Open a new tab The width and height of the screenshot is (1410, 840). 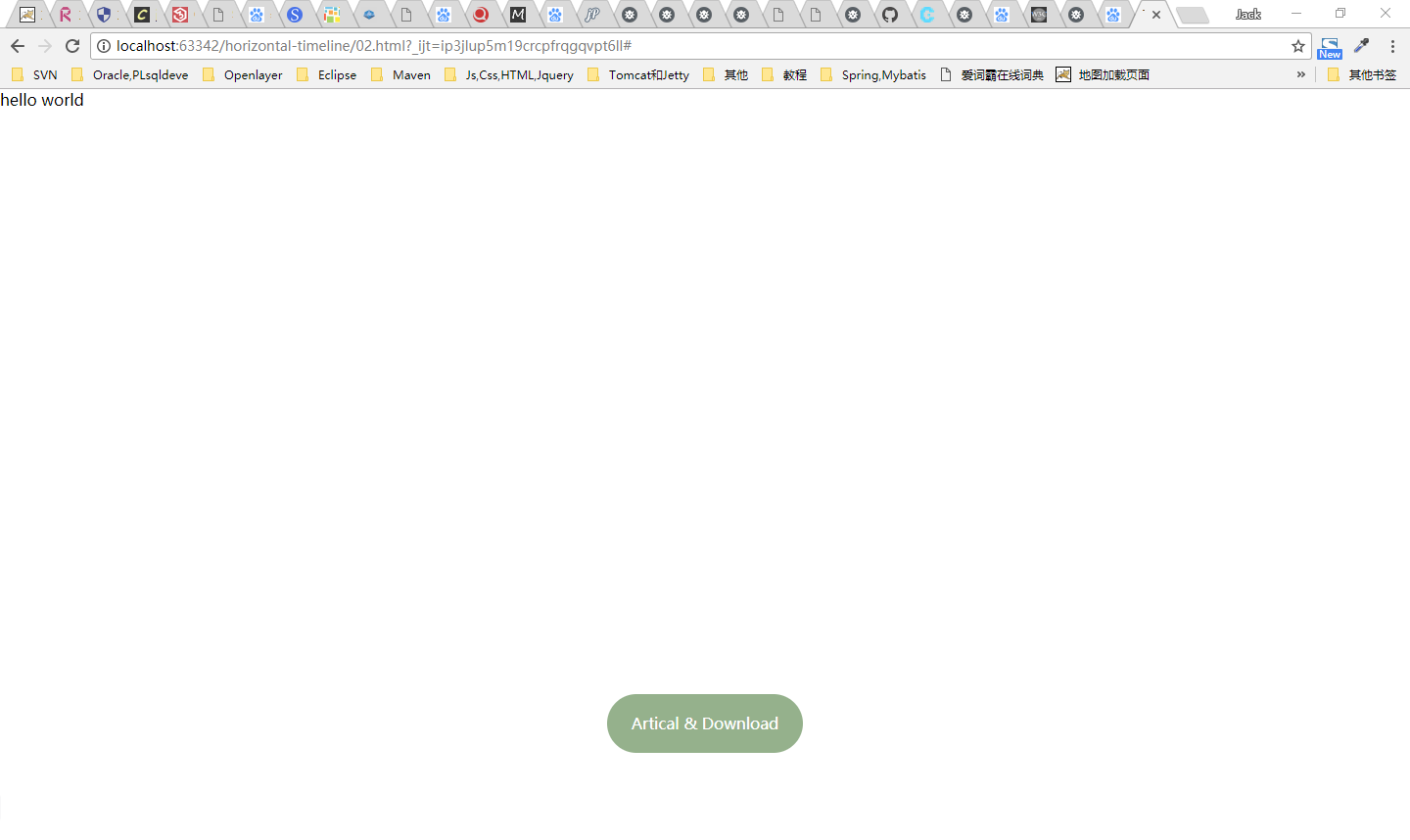1192,15
